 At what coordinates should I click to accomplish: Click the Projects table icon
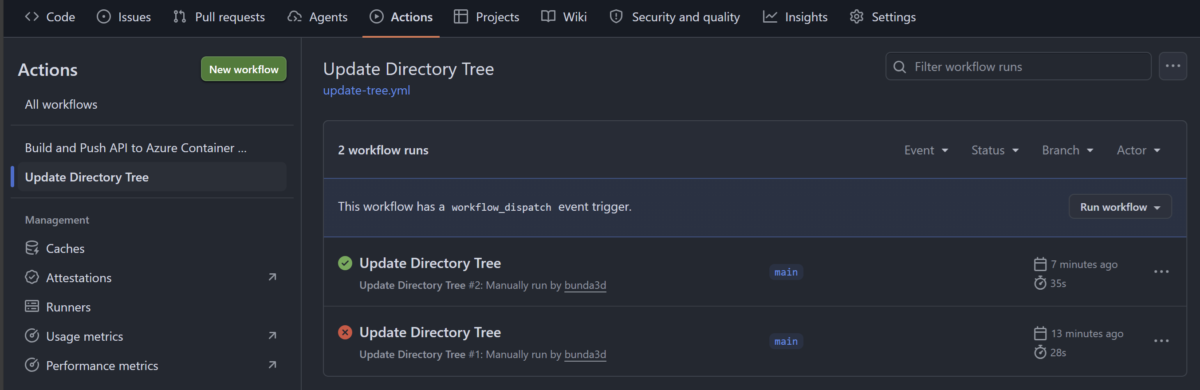click(x=461, y=17)
